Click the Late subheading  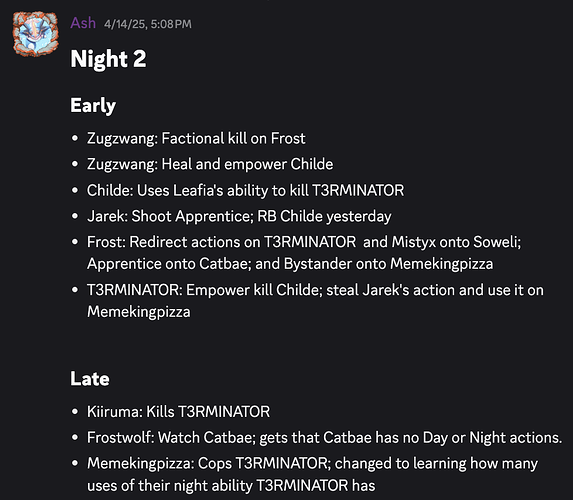point(90,379)
